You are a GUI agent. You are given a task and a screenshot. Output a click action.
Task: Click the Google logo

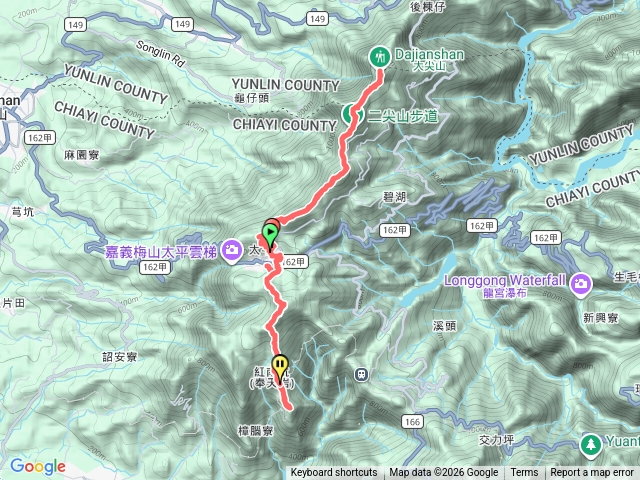38,466
